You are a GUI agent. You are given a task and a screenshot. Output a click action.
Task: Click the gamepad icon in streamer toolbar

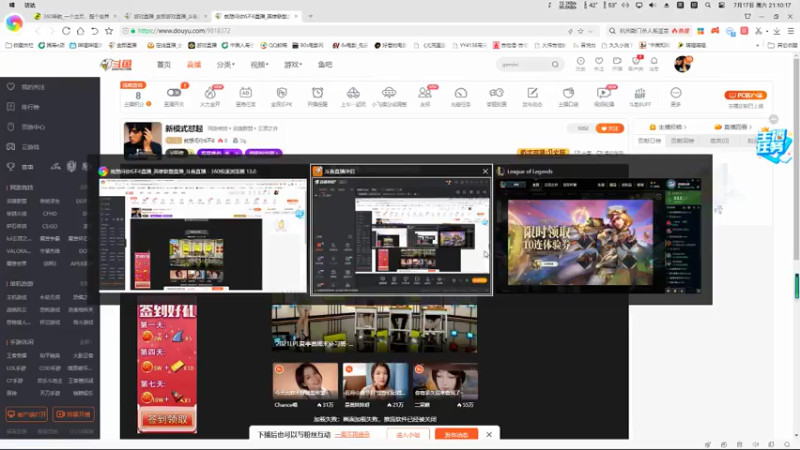coord(496,95)
